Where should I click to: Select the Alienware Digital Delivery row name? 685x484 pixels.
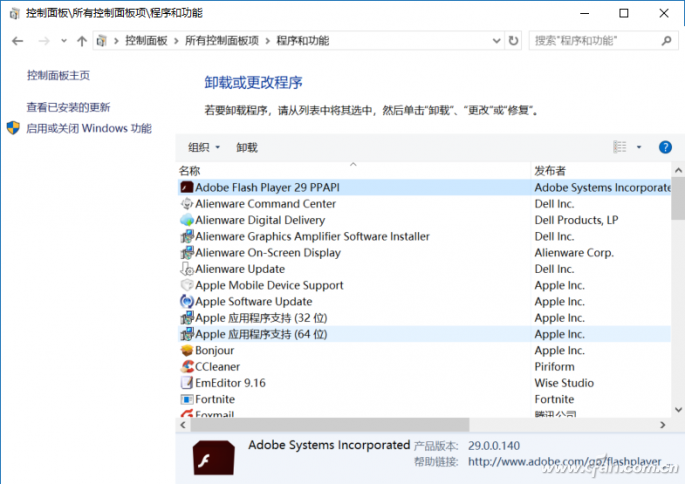click(260, 220)
